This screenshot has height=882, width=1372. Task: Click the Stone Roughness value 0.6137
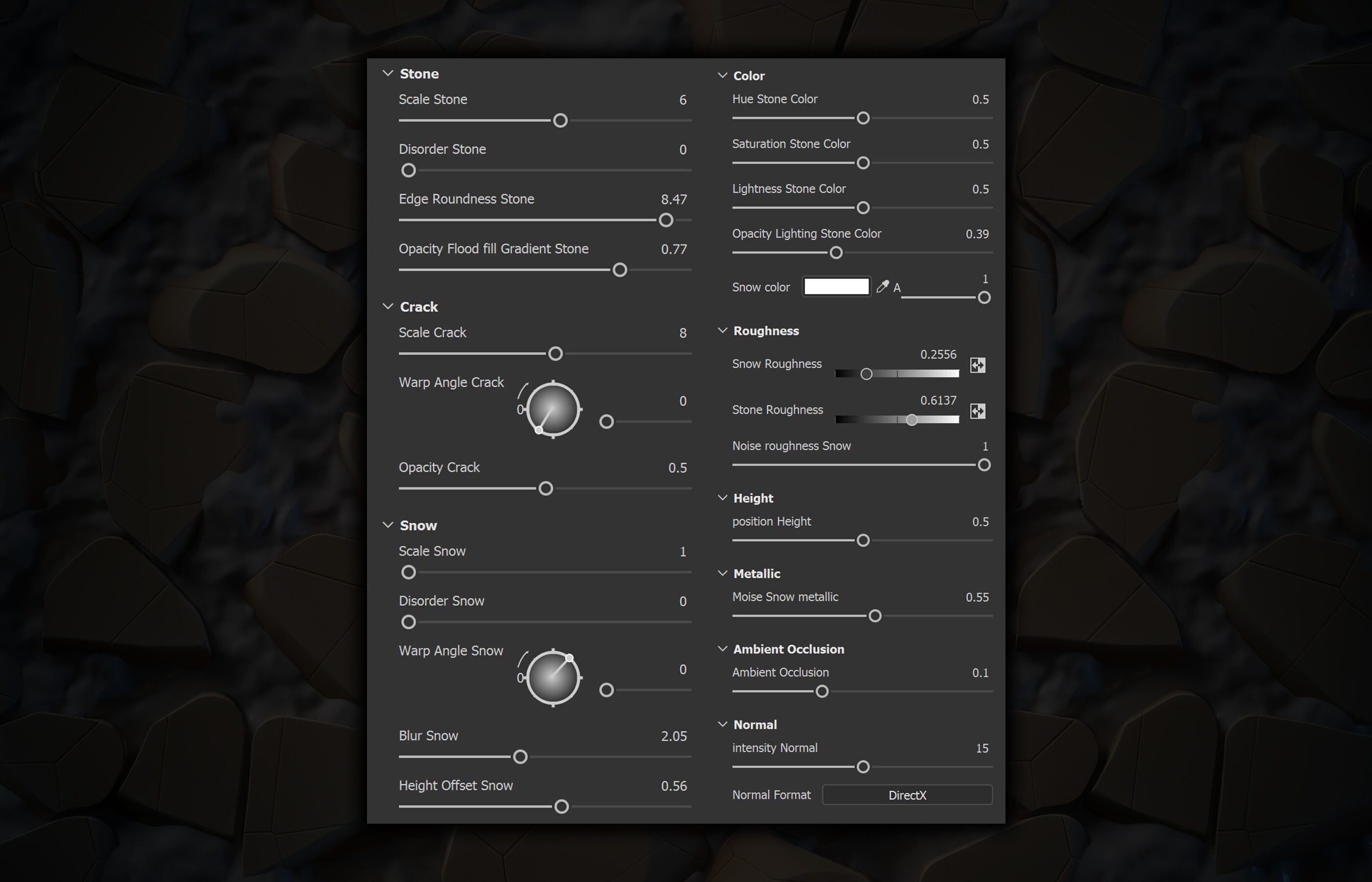[x=938, y=400]
